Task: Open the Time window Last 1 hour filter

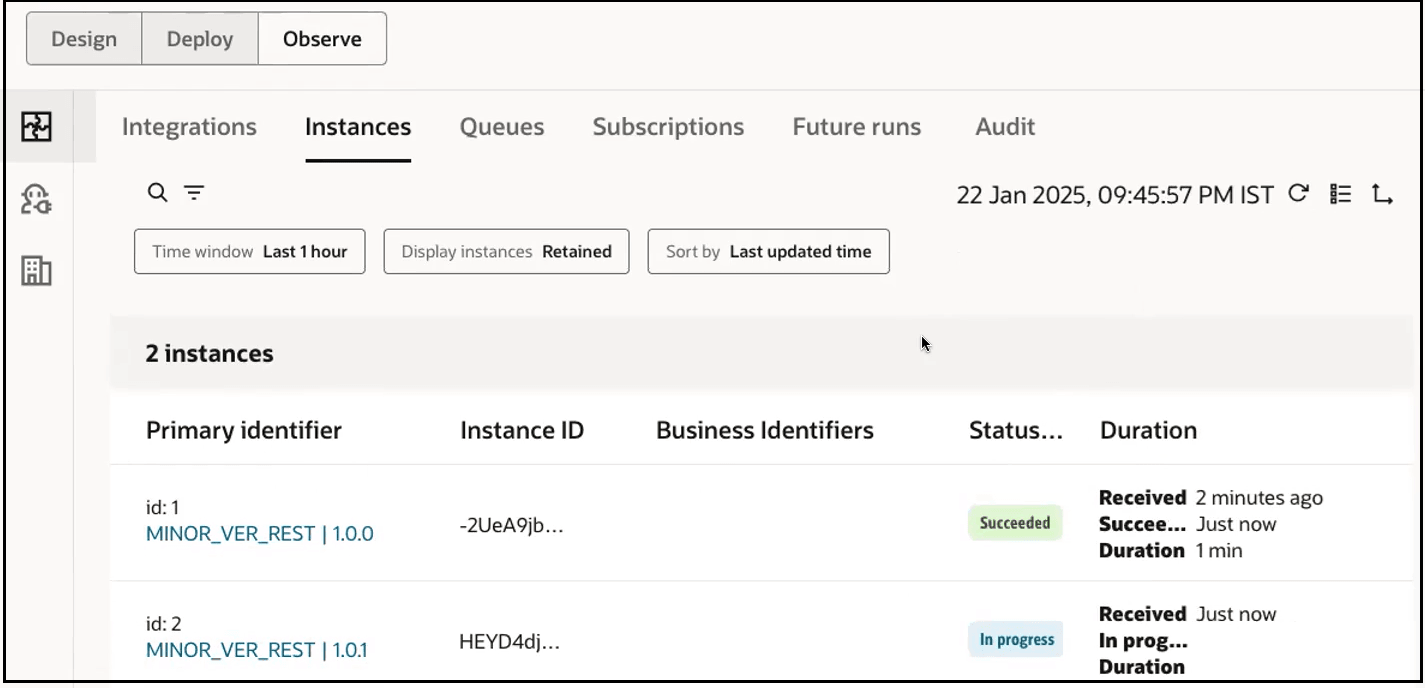Action: point(249,251)
